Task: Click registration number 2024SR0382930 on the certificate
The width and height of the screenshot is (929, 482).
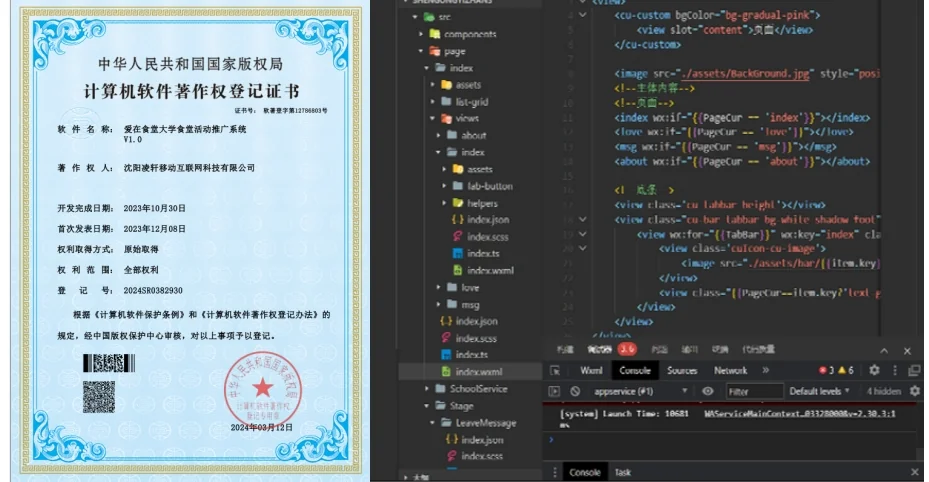Action: 153,290
